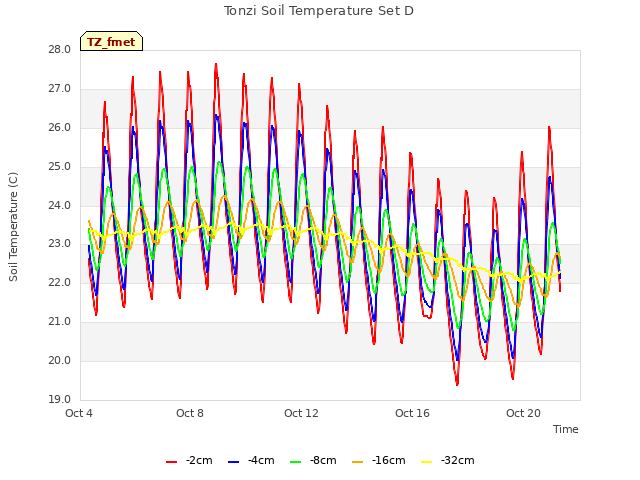Click the 19.0 y-axis tick label
This screenshot has height=480, width=640.
[60, 399]
